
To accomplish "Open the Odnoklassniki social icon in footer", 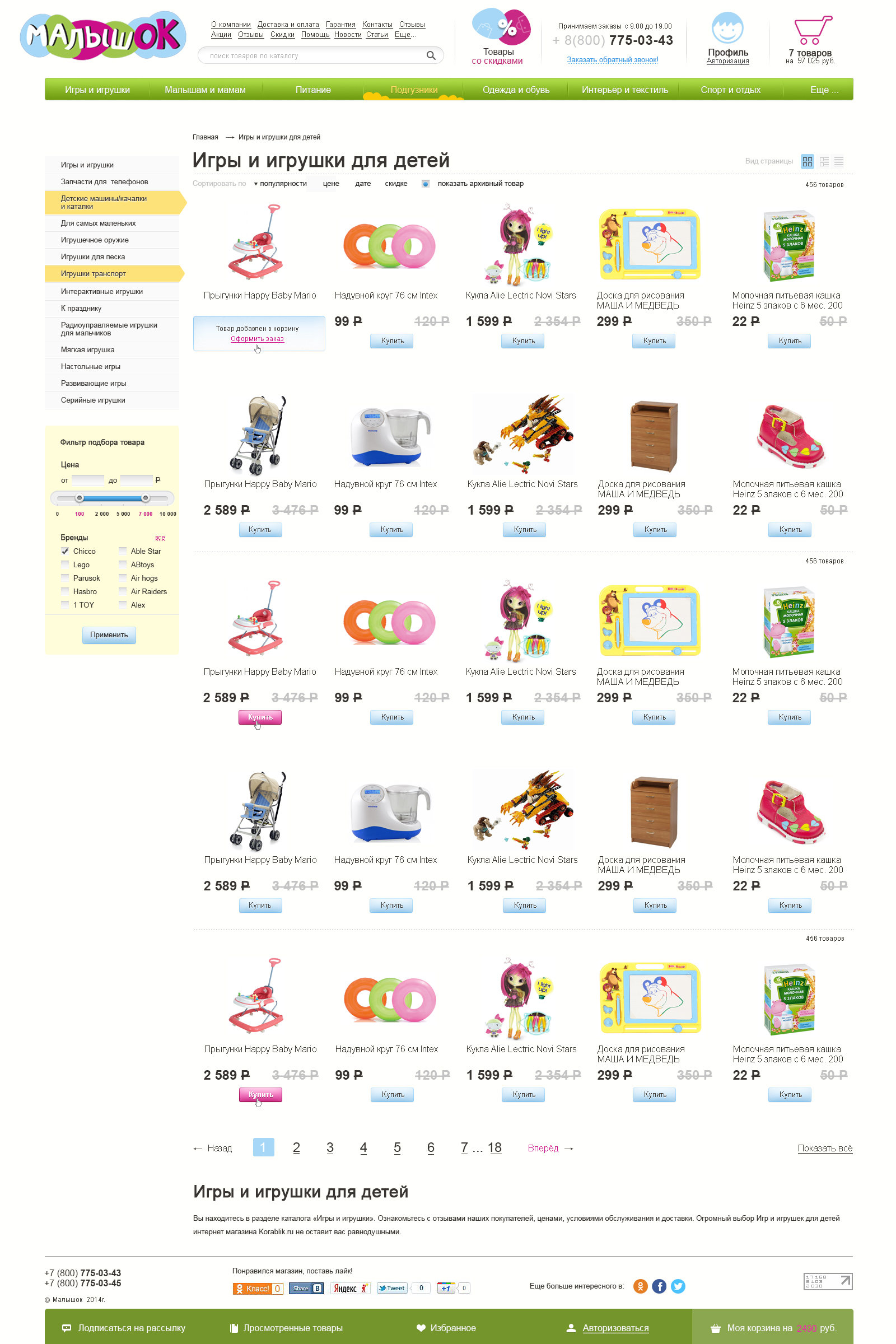I will click(x=640, y=1286).
